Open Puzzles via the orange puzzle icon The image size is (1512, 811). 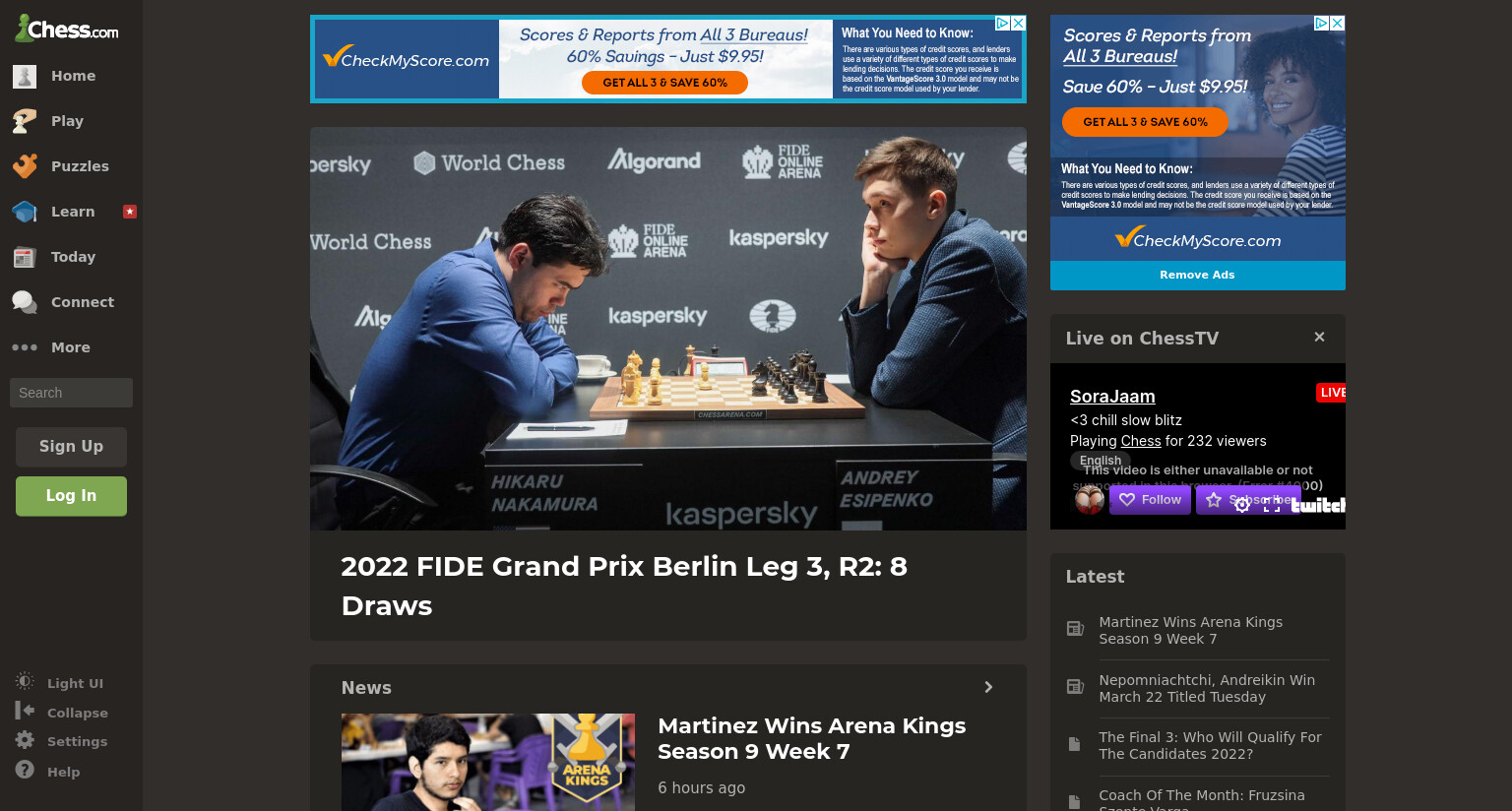(25, 166)
